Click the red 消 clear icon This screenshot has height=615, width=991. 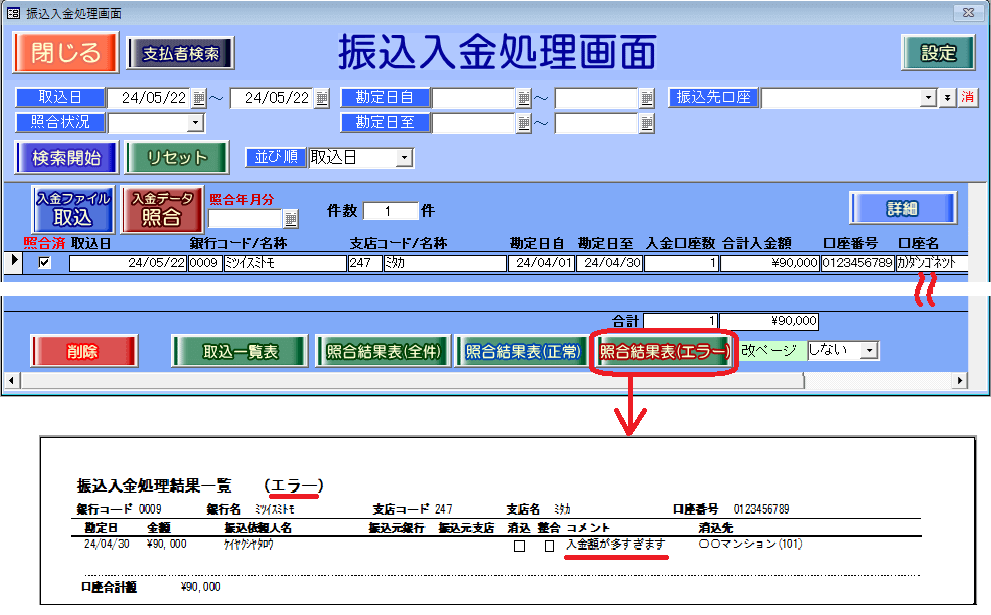pyautogui.click(x=967, y=98)
